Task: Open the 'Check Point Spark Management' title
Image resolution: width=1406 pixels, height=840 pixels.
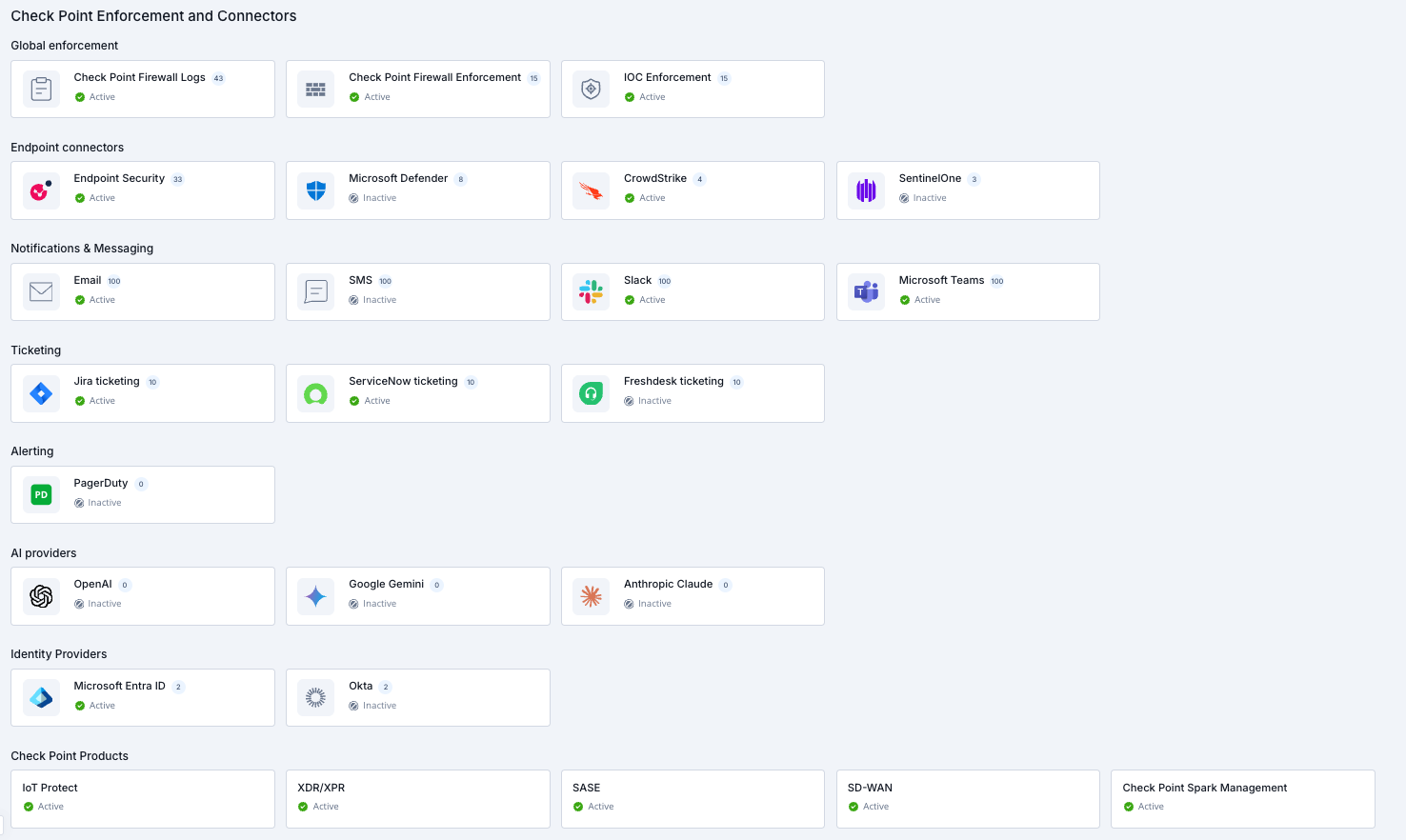Action: pos(1205,788)
